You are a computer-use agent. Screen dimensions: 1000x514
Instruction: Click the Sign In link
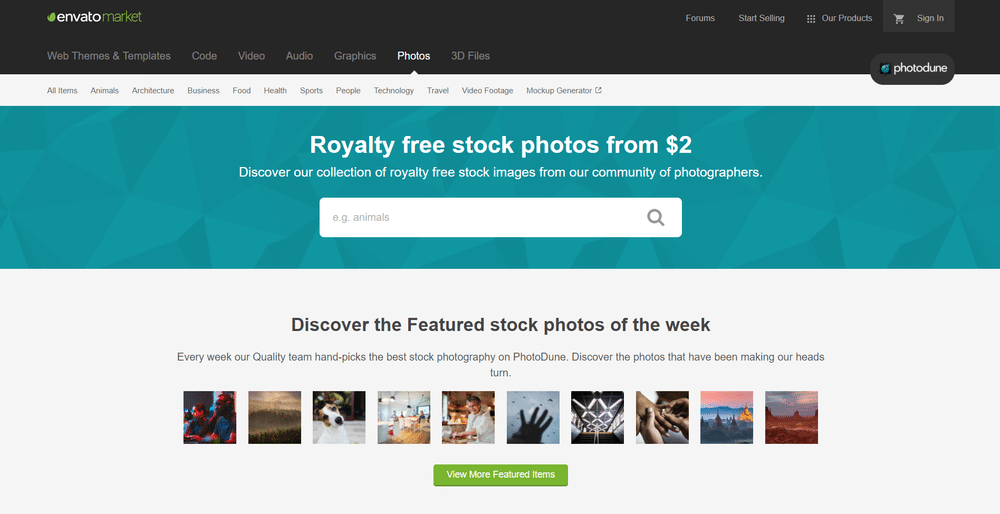coord(930,18)
